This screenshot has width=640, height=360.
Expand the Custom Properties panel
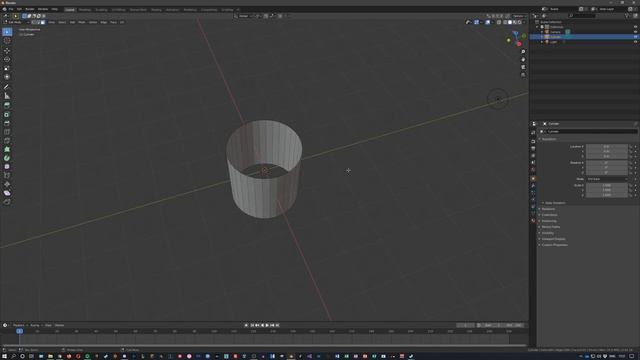[x=554, y=245]
